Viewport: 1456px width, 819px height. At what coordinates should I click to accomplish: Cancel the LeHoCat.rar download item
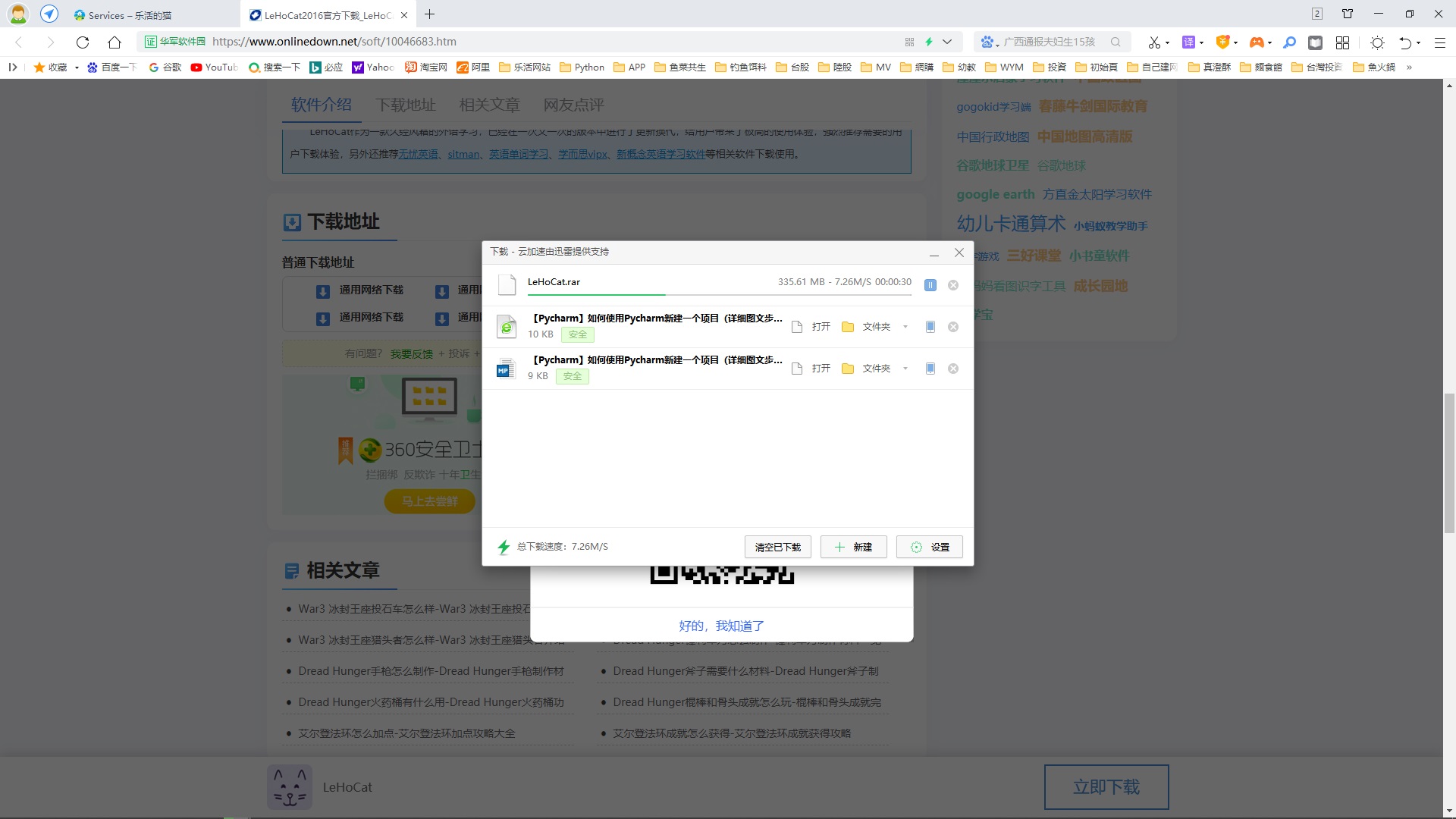[953, 285]
